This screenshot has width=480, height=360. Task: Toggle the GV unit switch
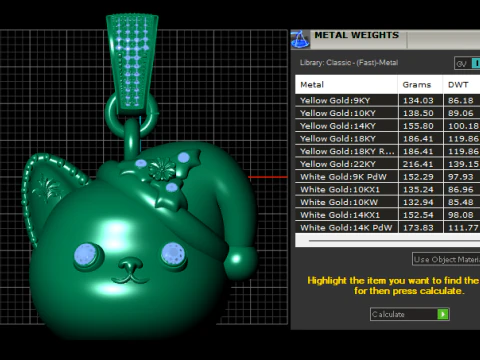click(x=467, y=63)
